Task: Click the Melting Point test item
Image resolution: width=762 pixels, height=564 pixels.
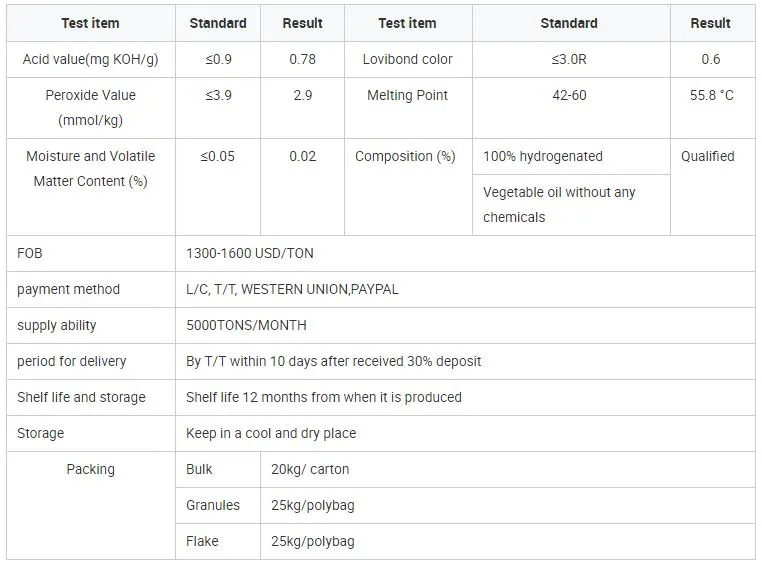Action: (x=407, y=95)
